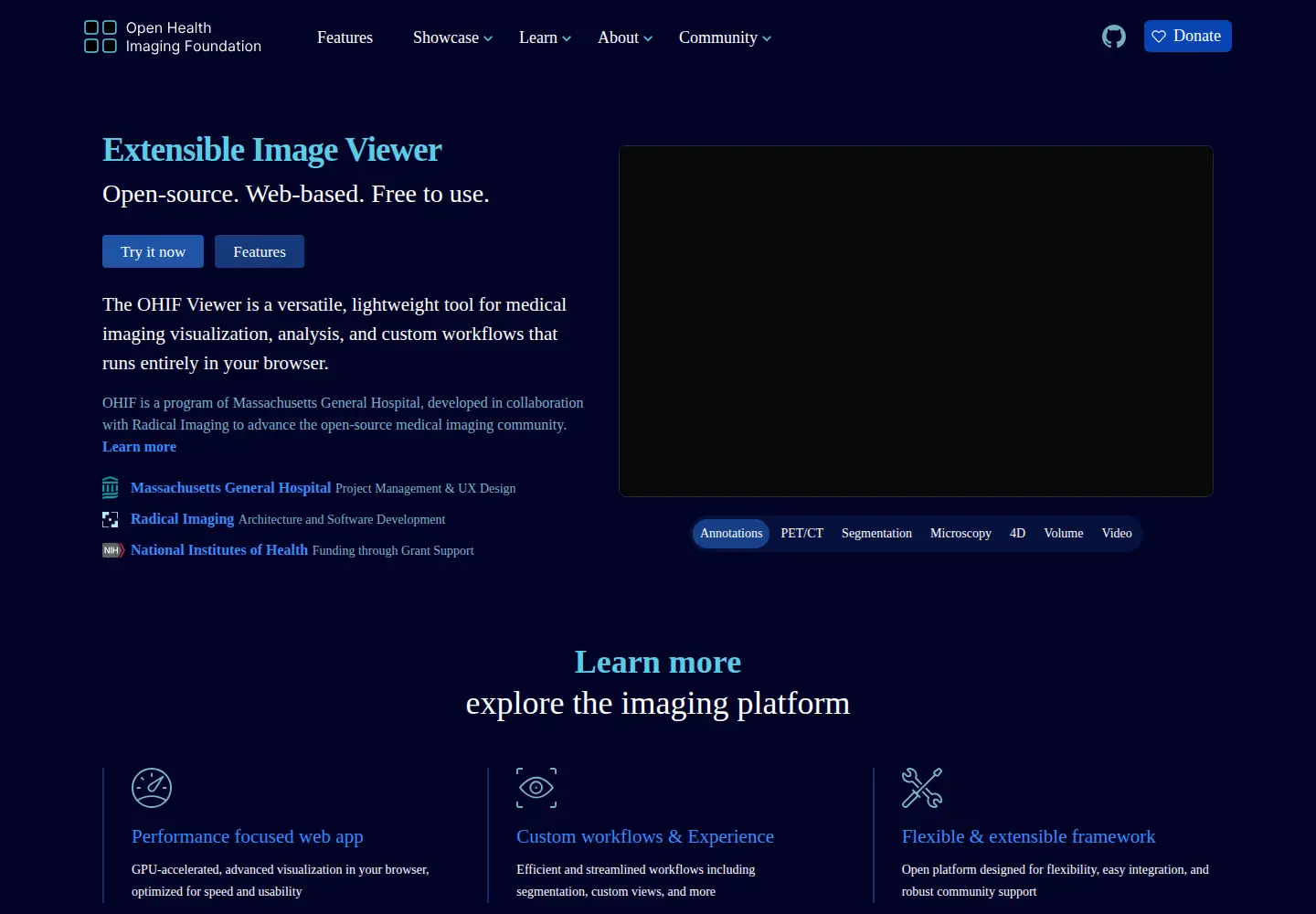Click the Radical Imaging logo icon
Viewport: 1316px width, 914px height.
(111, 519)
